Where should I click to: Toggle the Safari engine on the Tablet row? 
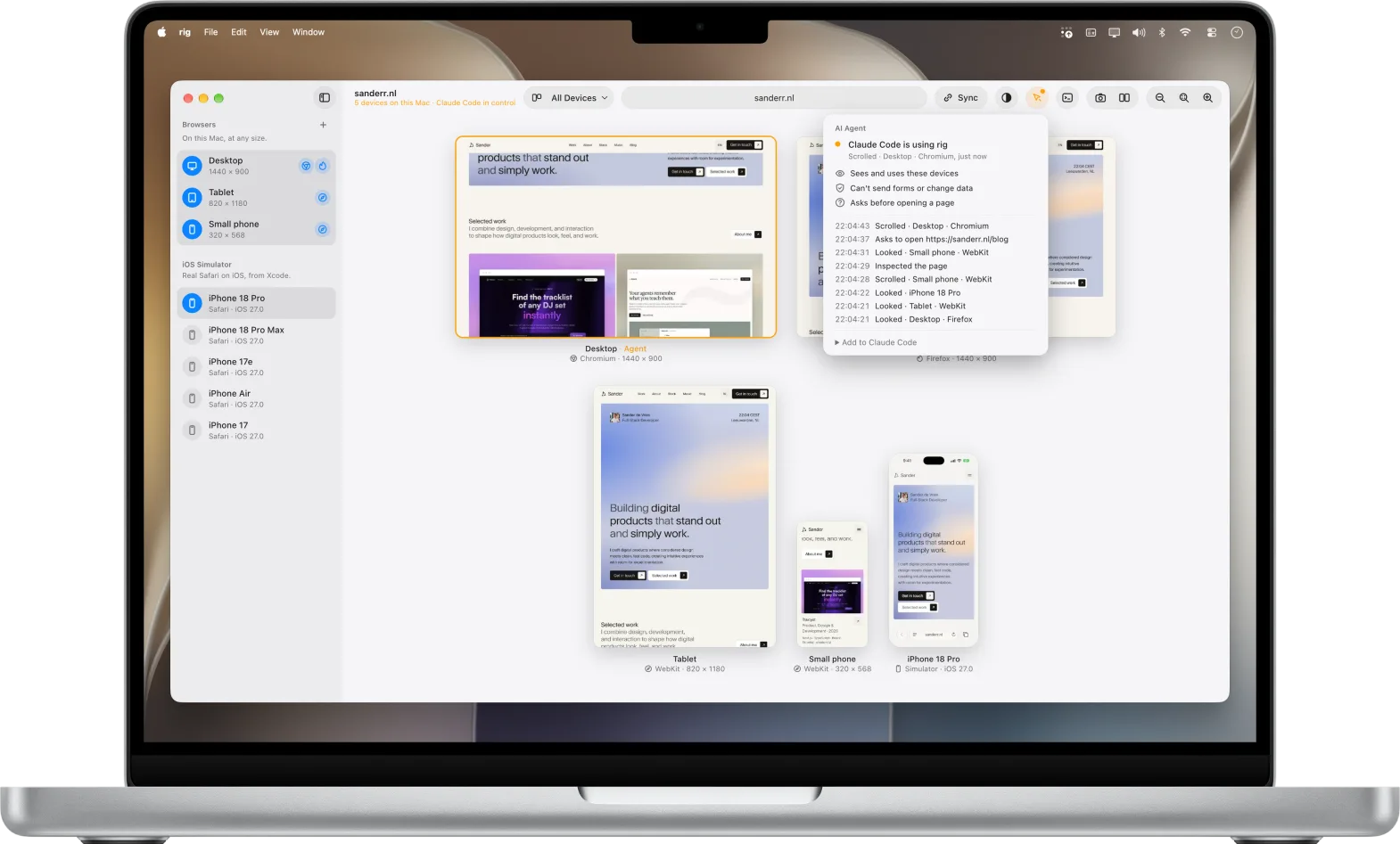click(x=323, y=198)
